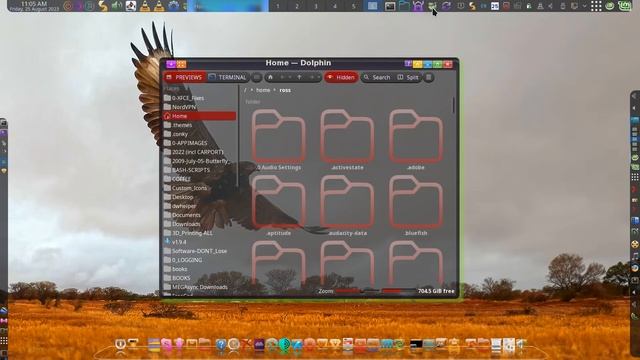Viewport: 640px width, 360px height.
Task: Toggle the Hidden files button
Action: 341,77
